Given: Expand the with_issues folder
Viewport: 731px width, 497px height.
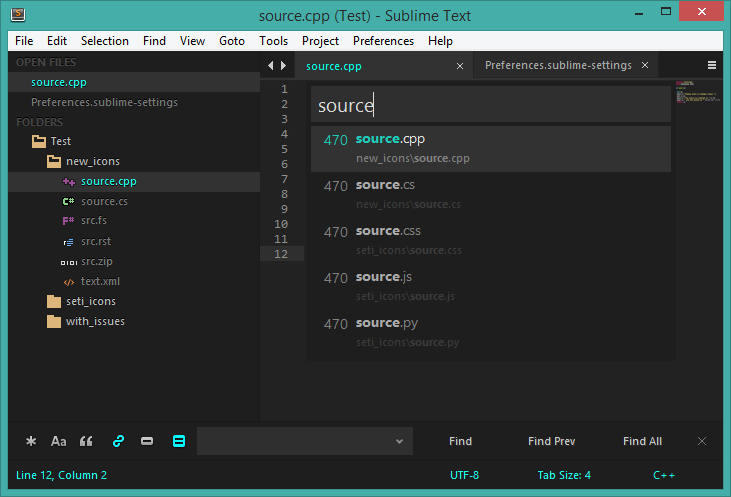Looking at the screenshot, I should point(54,322).
